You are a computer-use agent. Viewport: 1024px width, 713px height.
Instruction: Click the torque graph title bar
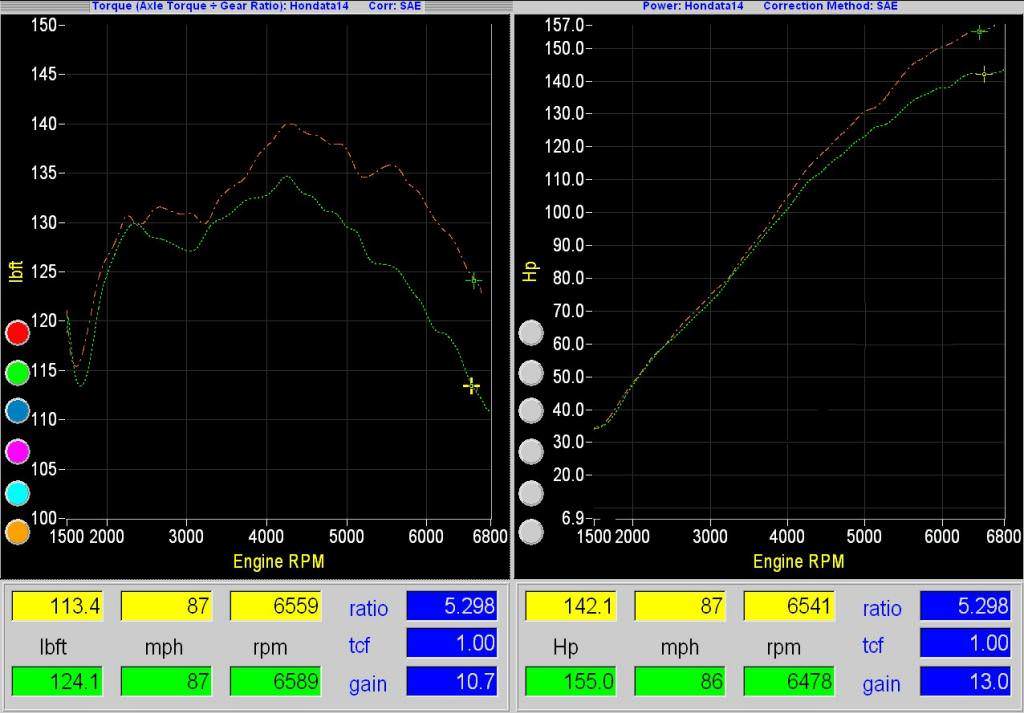(x=256, y=6)
